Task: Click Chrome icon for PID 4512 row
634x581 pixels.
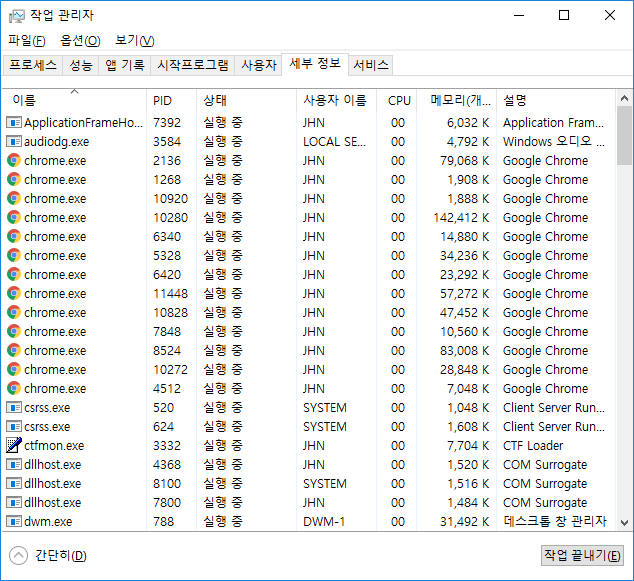Action: [x=14, y=388]
